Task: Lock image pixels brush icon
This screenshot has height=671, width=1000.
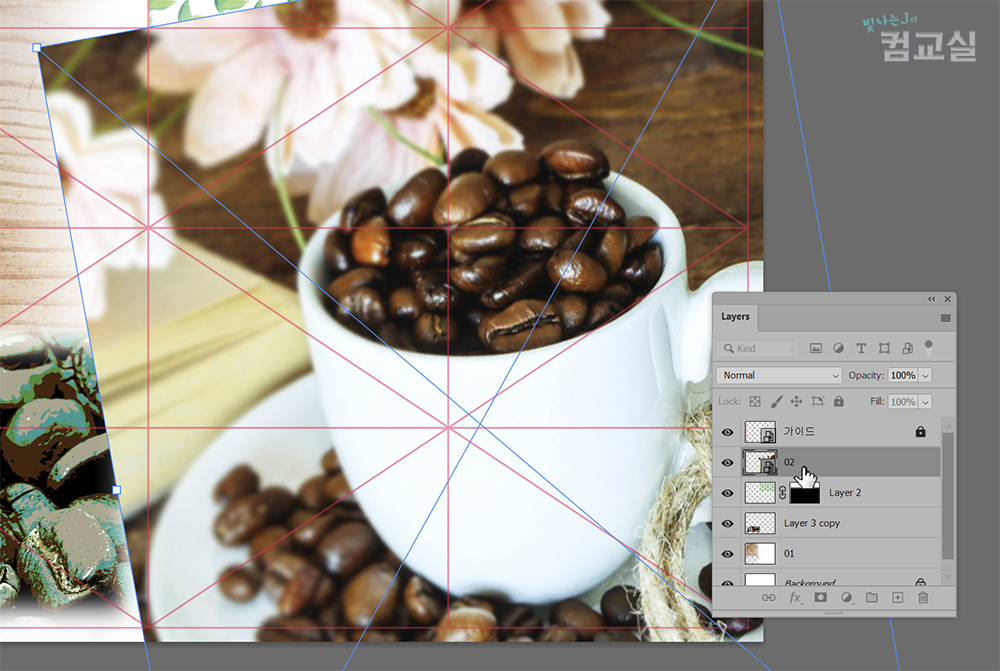Action: [x=776, y=401]
